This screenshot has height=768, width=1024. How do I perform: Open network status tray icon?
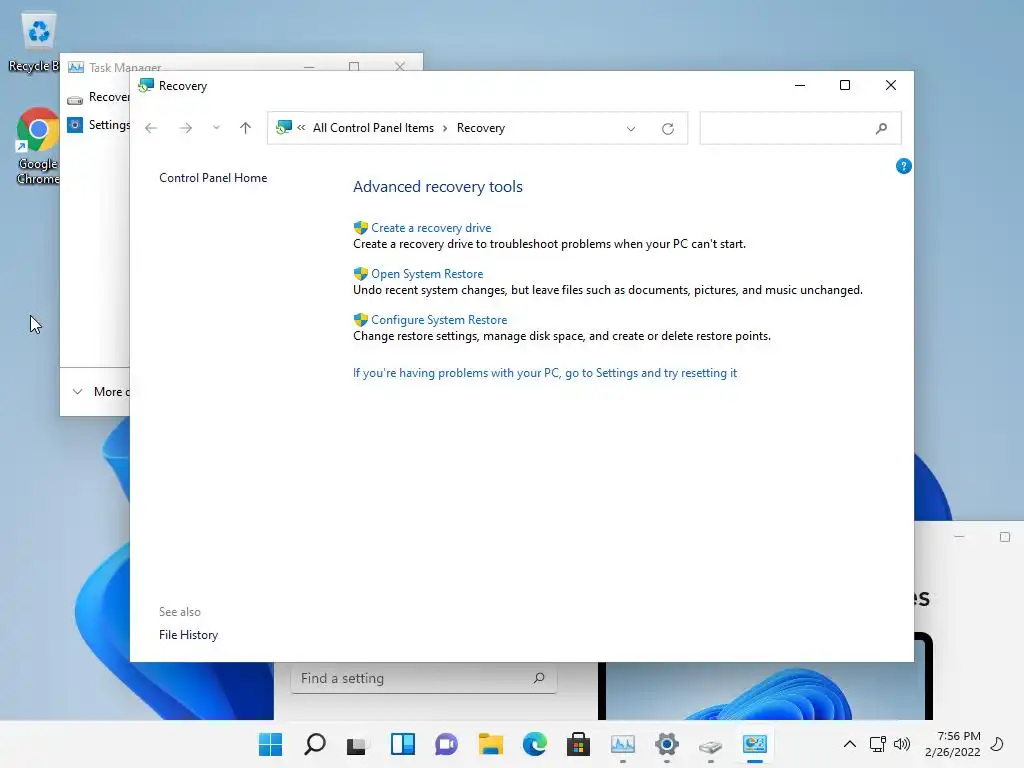[878, 744]
